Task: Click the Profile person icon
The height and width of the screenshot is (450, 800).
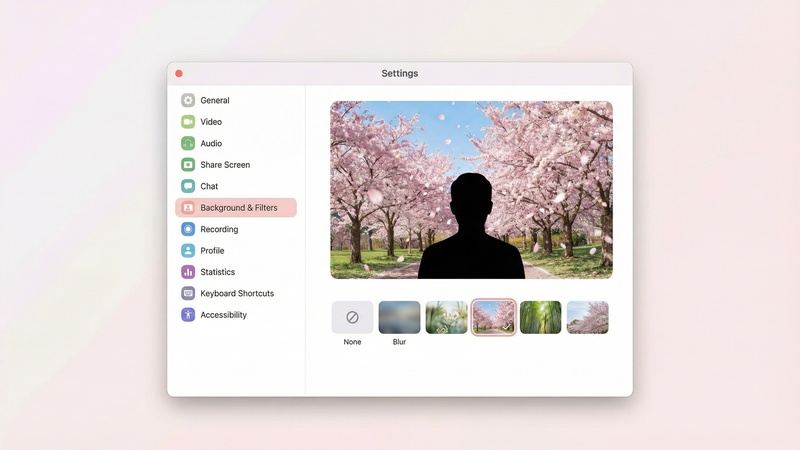Action: [x=188, y=251]
